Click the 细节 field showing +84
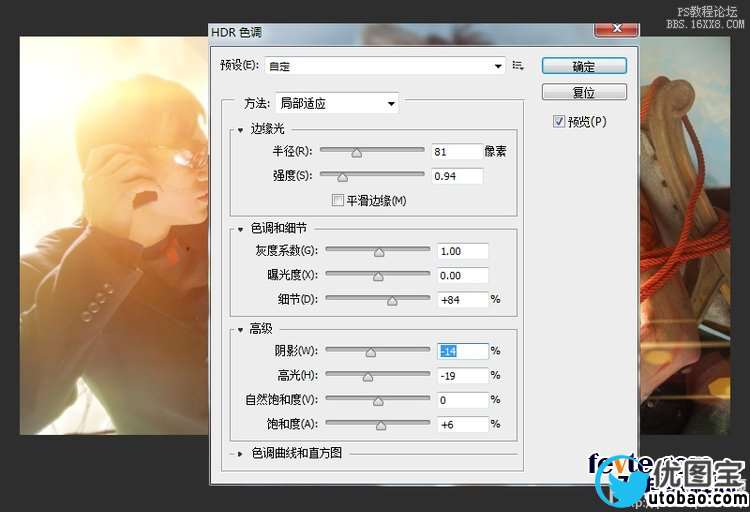Viewport: 750px width, 512px height. pos(463,300)
